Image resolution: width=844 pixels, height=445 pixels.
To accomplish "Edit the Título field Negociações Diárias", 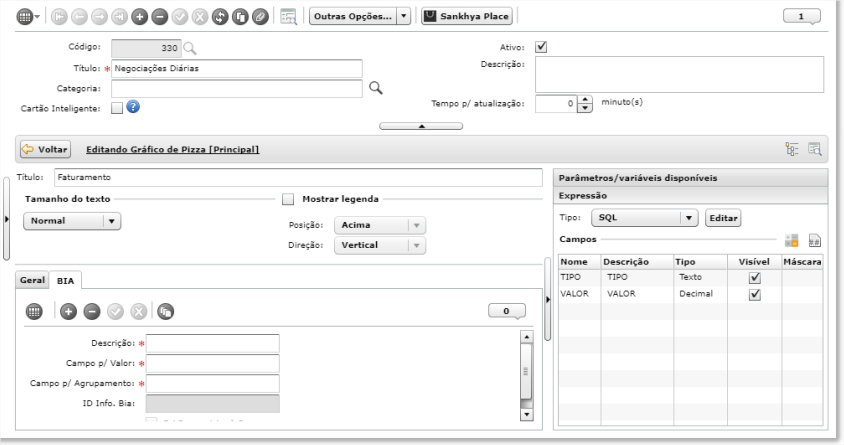I will point(237,68).
